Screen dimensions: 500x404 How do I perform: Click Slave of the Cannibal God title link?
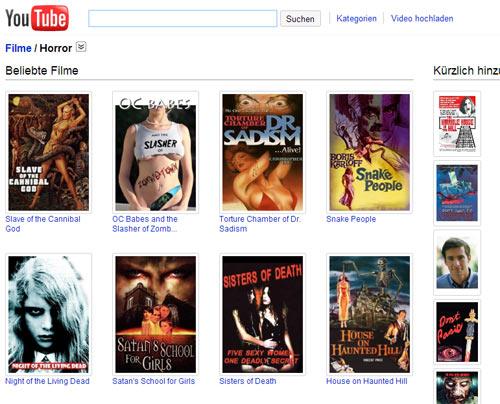pos(43,224)
